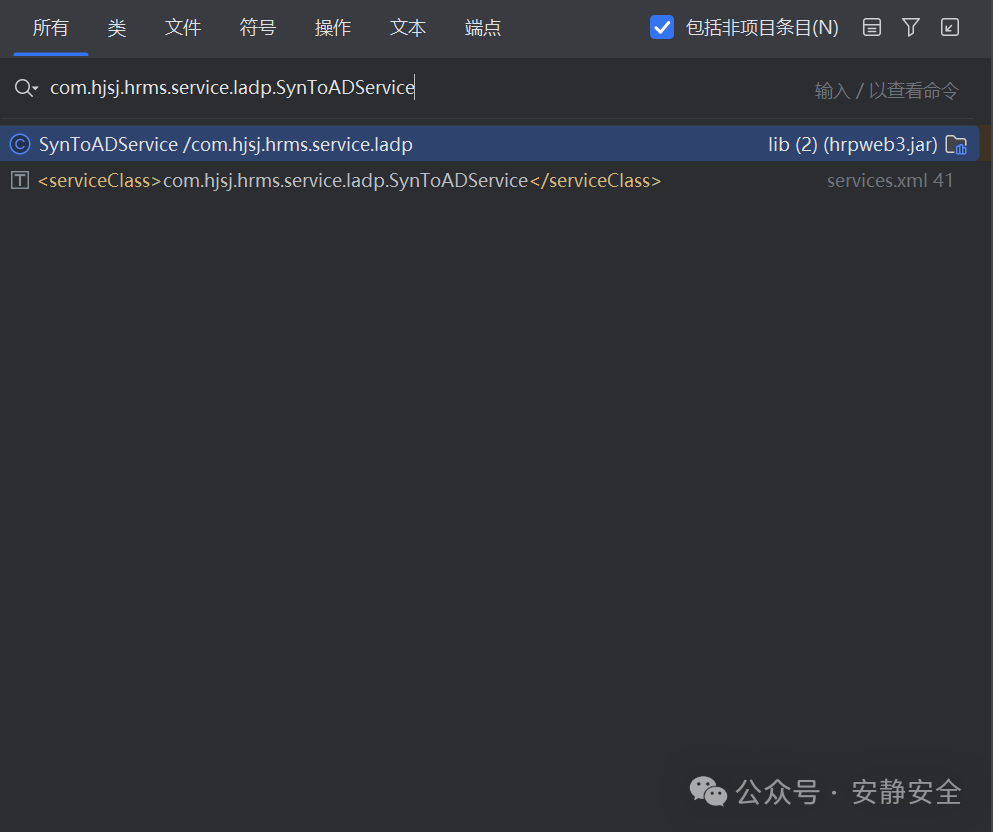This screenshot has height=832, width=993.
Task: Click the text-match icon on services.xml row
Action: (x=20, y=180)
